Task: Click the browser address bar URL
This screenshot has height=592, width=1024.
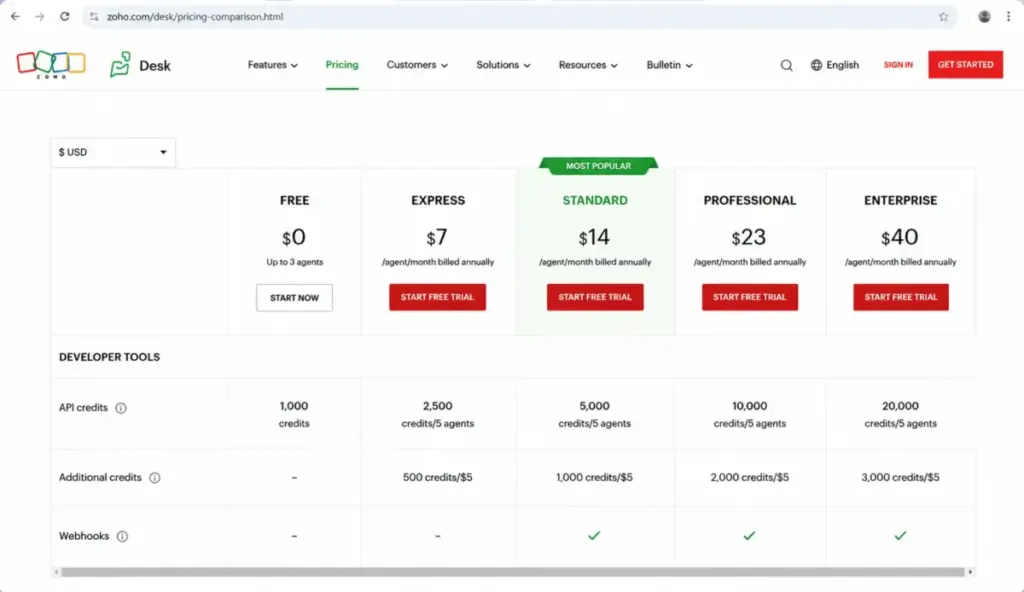Action: tap(195, 16)
